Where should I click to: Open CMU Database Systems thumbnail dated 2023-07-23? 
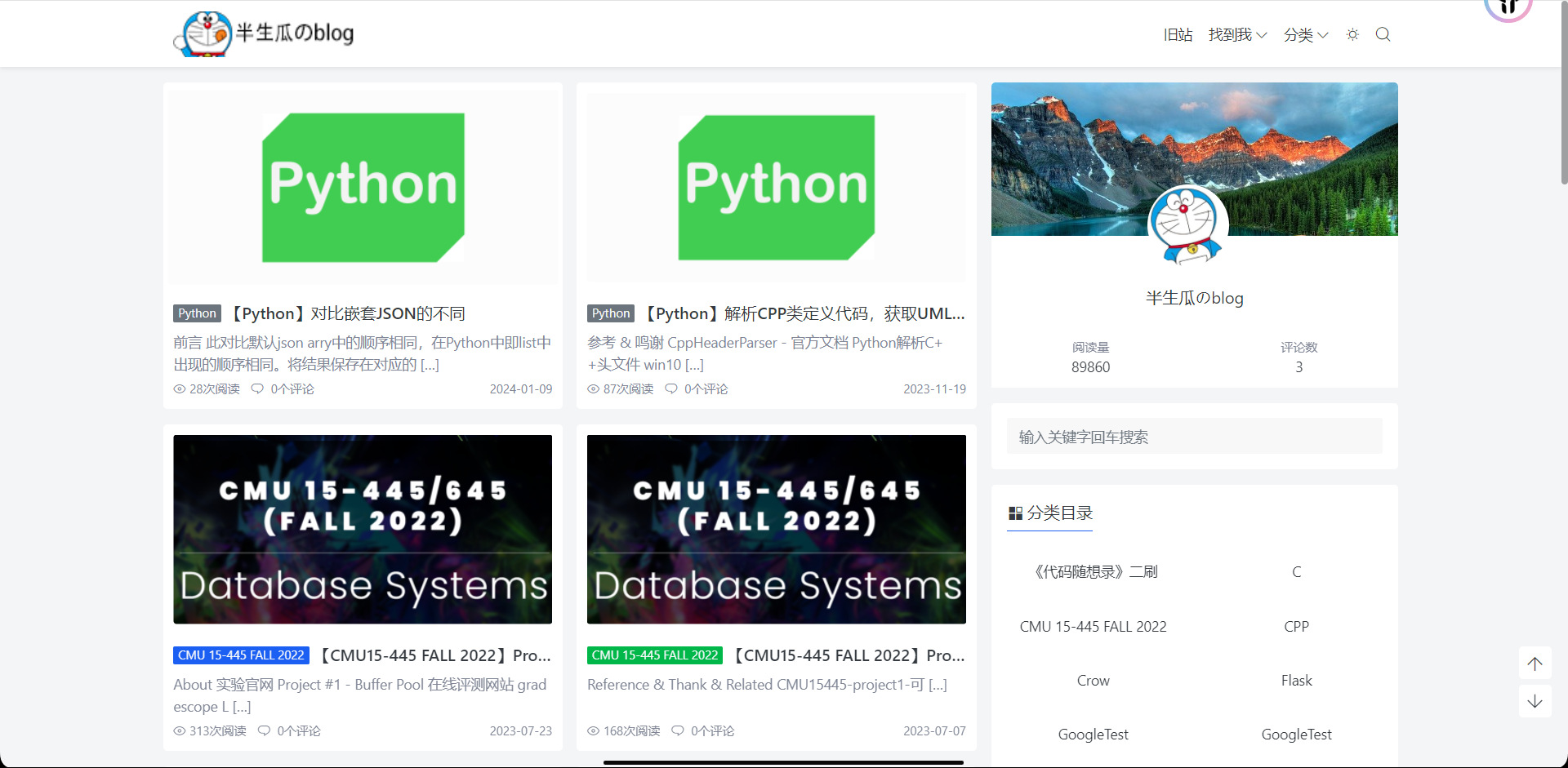pyautogui.click(x=363, y=530)
